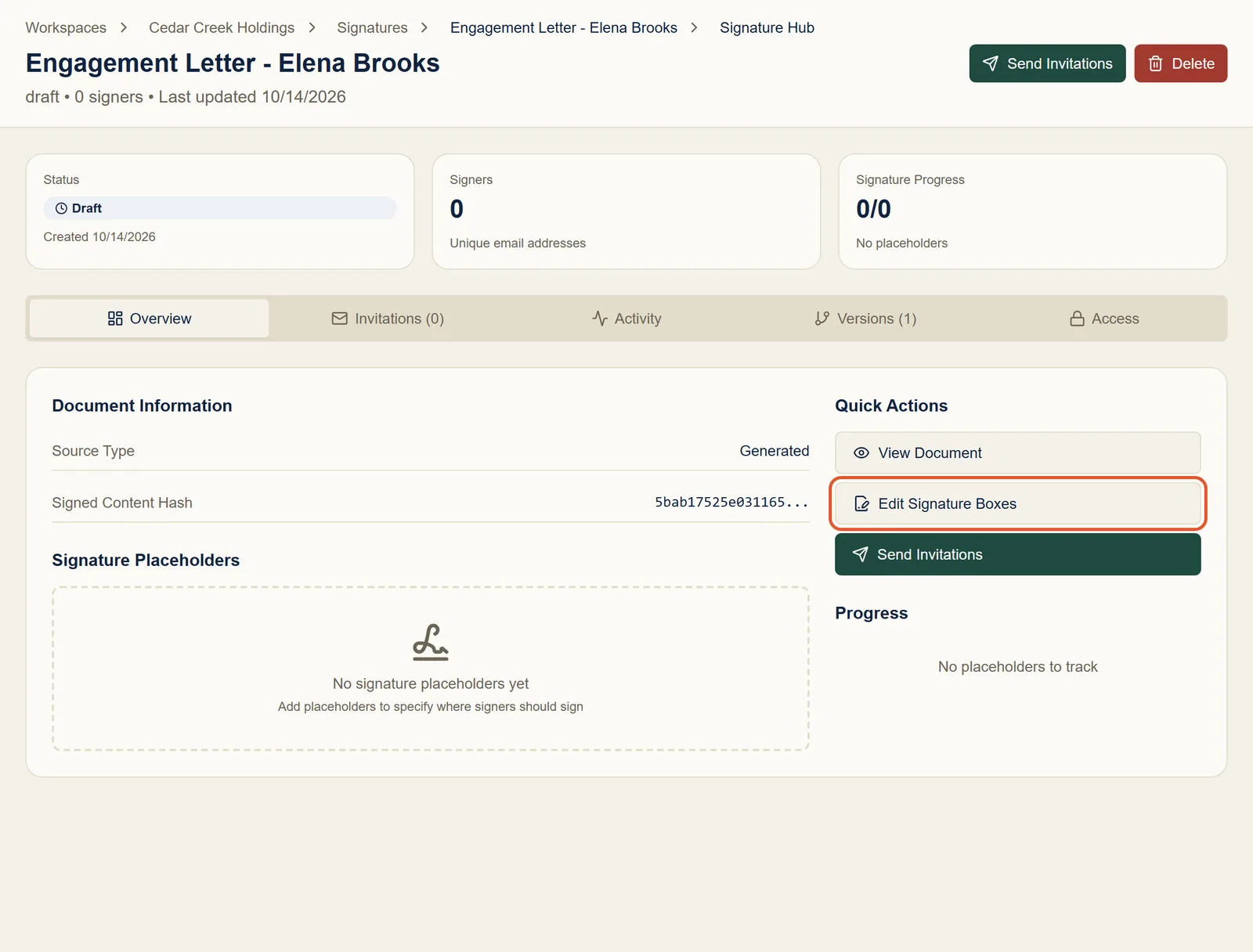The height and width of the screenshot is (952, 1253).
Task: Click the paper plane icon in Quick Actions
Action: click(x=861, y=554)
